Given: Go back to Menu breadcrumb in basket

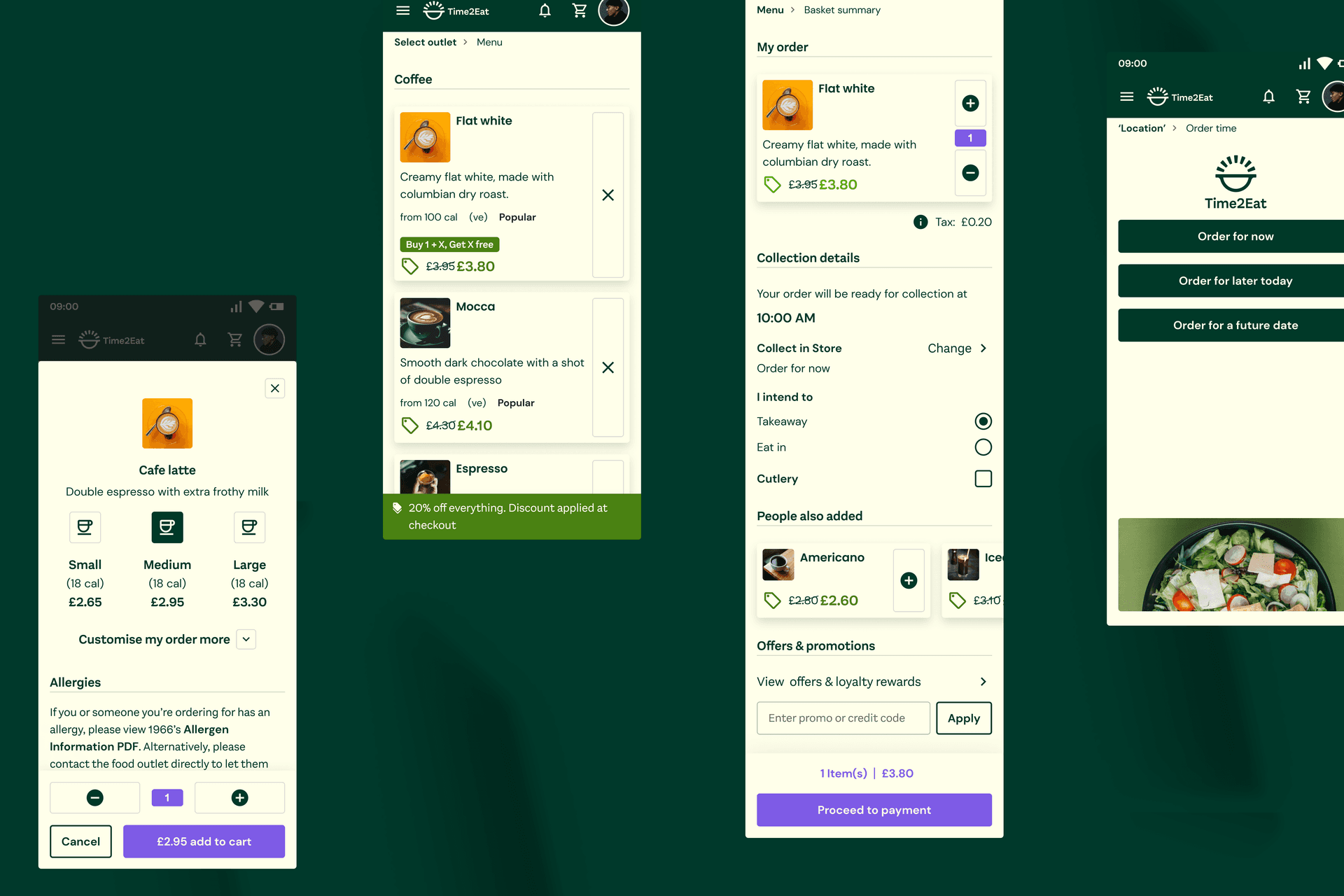Looking at the screenshot, I should [x=770, y=10].
